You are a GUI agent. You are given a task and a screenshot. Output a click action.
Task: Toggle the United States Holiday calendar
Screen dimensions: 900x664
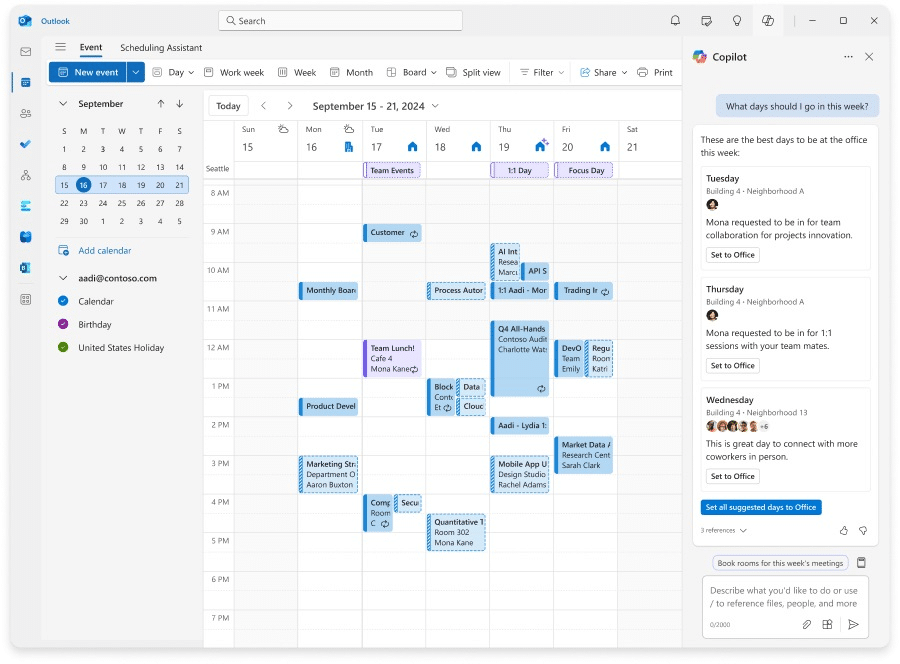[x=63, y=347]
